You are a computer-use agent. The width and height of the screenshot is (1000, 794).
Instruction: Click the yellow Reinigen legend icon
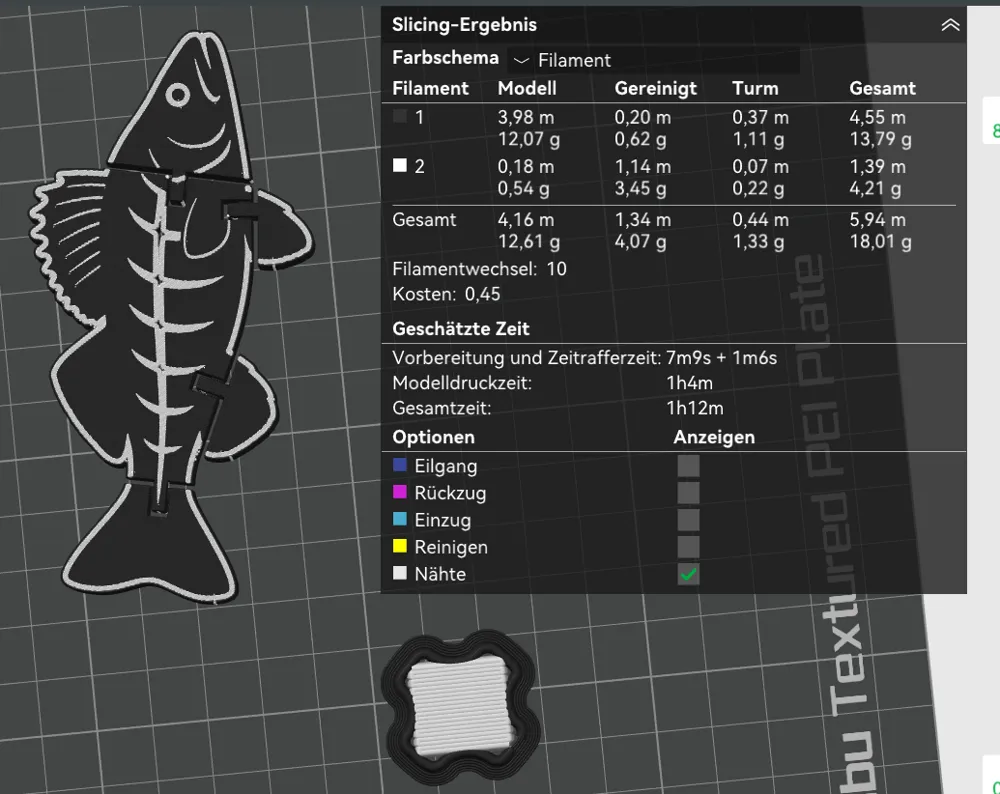pos(398,546)
